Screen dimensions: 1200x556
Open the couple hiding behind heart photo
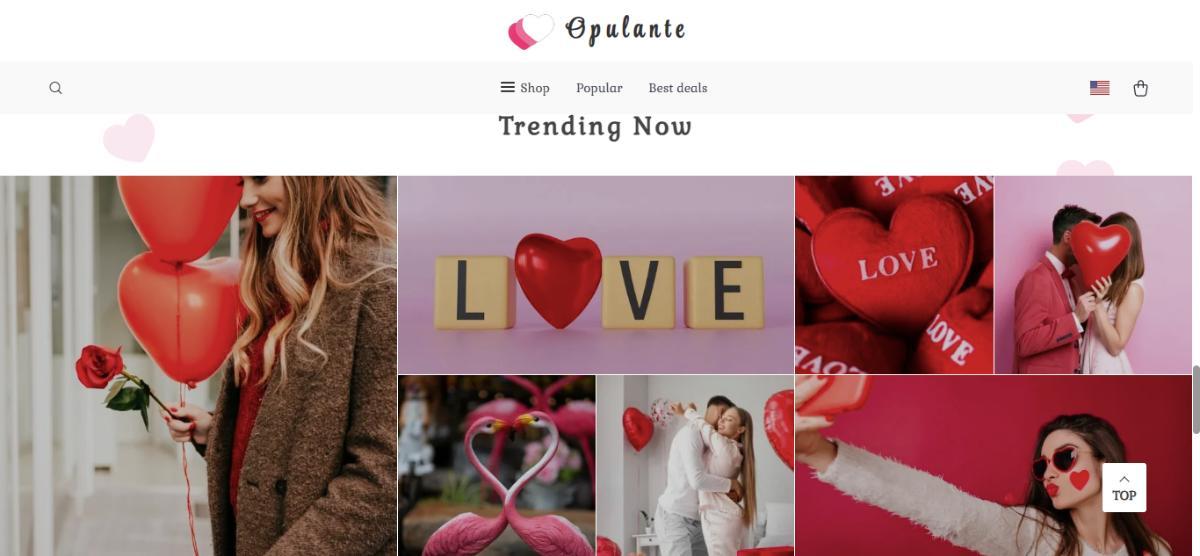click(x=1094, y=275)
